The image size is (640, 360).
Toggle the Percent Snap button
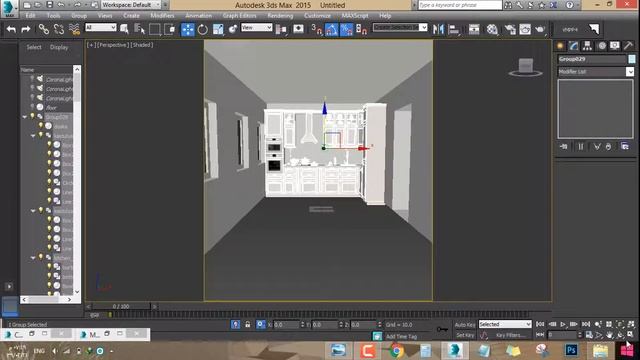[347, 29]
